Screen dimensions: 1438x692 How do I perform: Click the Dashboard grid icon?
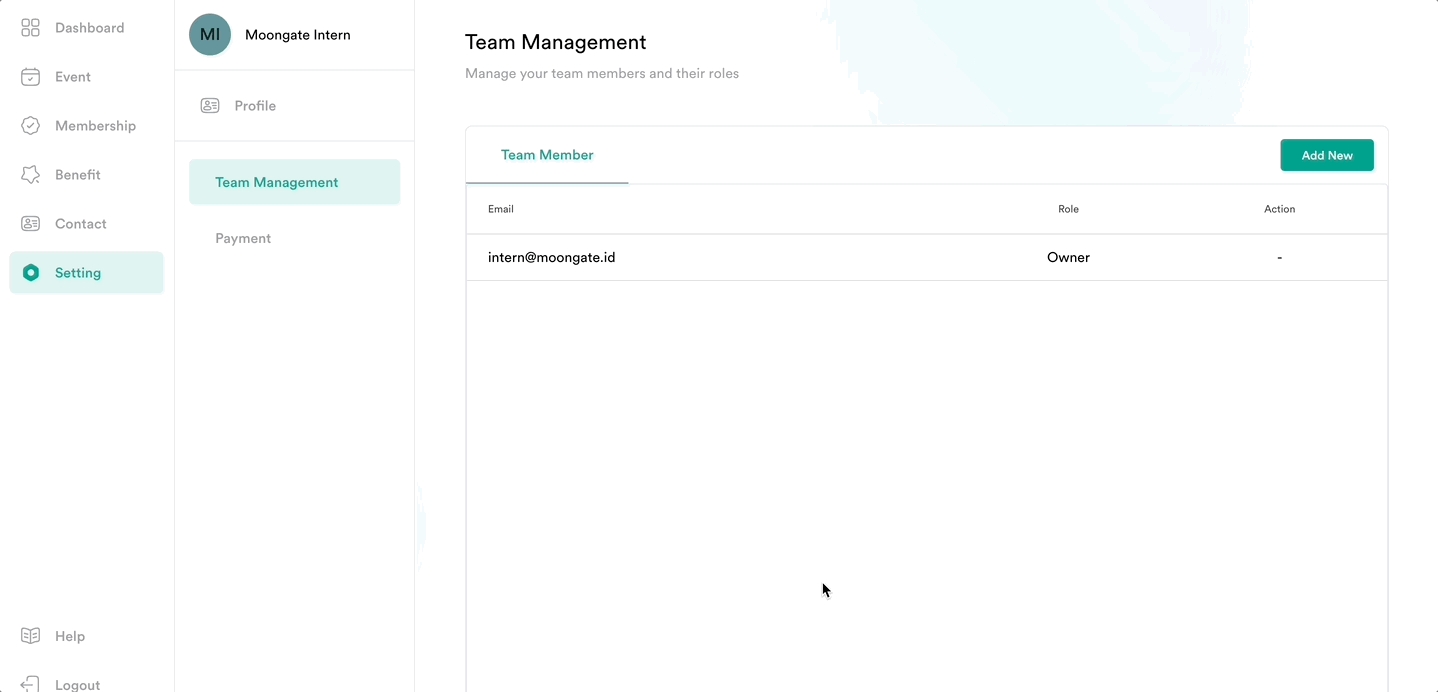click(x=30, y=28)
